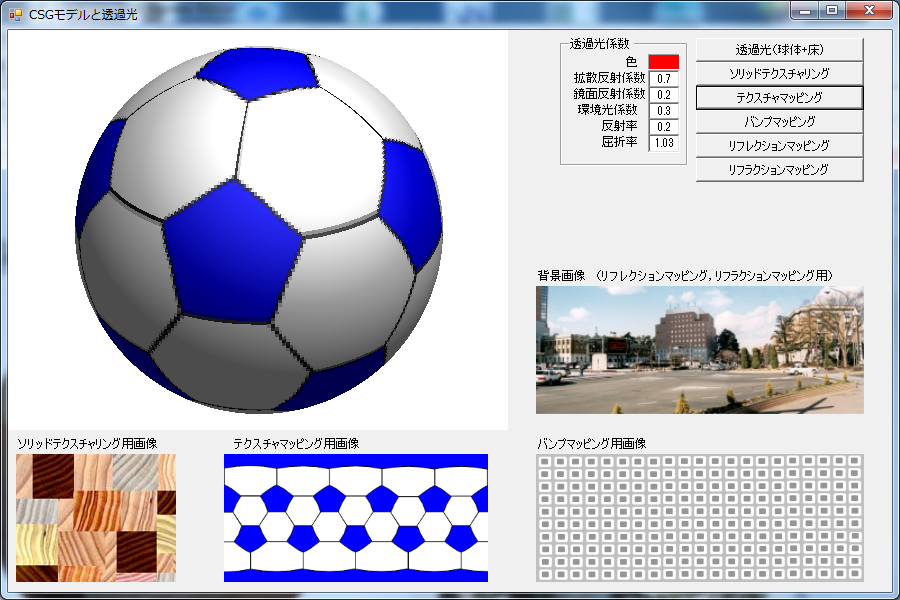The height and width of the screenshot is (600, 900).
Task: Click the 鏡面反射係数 input field
Action: click(x=664, y=95)
